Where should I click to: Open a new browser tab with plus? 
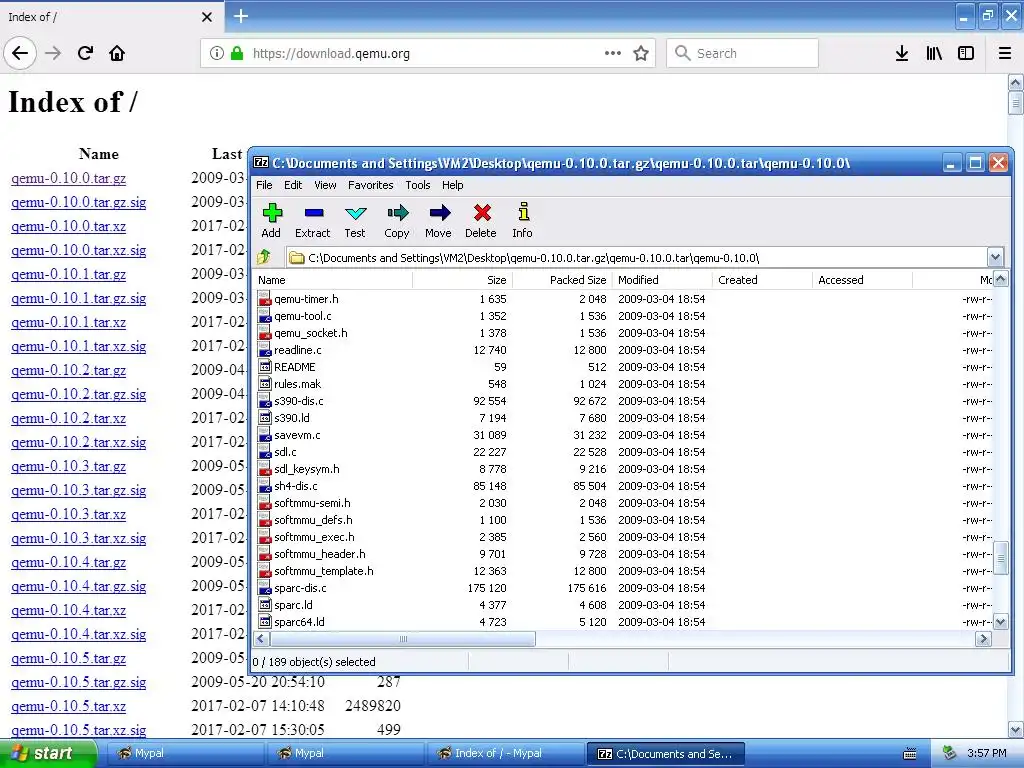point(241,16)
